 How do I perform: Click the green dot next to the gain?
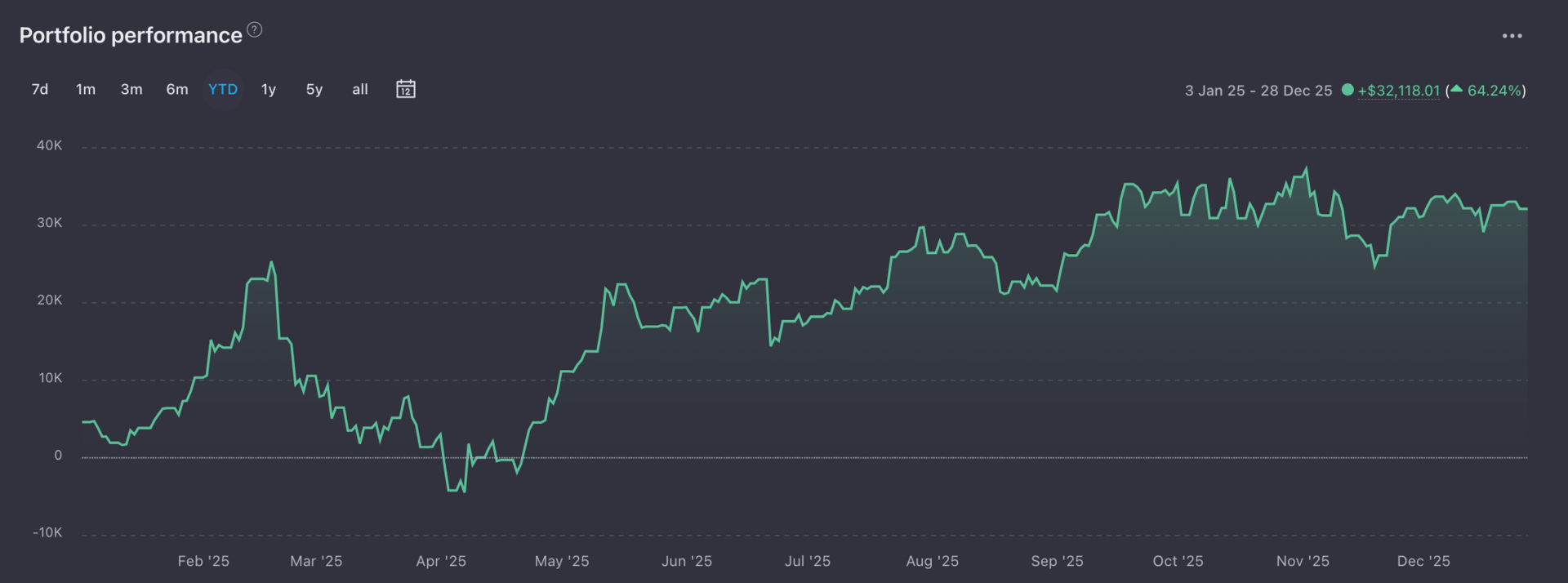pyautogui.click(x=1347, y=90)
